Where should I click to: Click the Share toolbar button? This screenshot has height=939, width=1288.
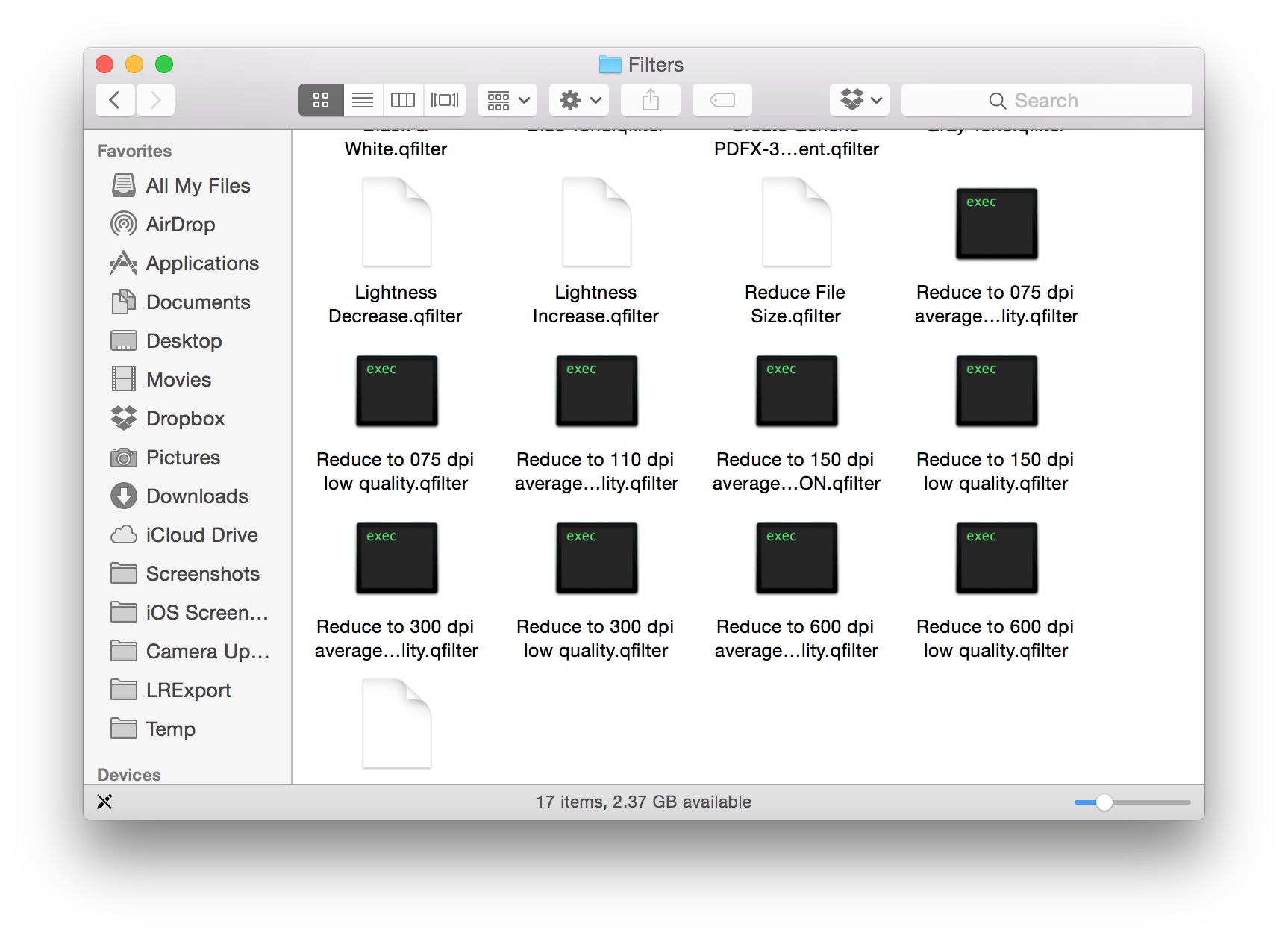[650, 100]
